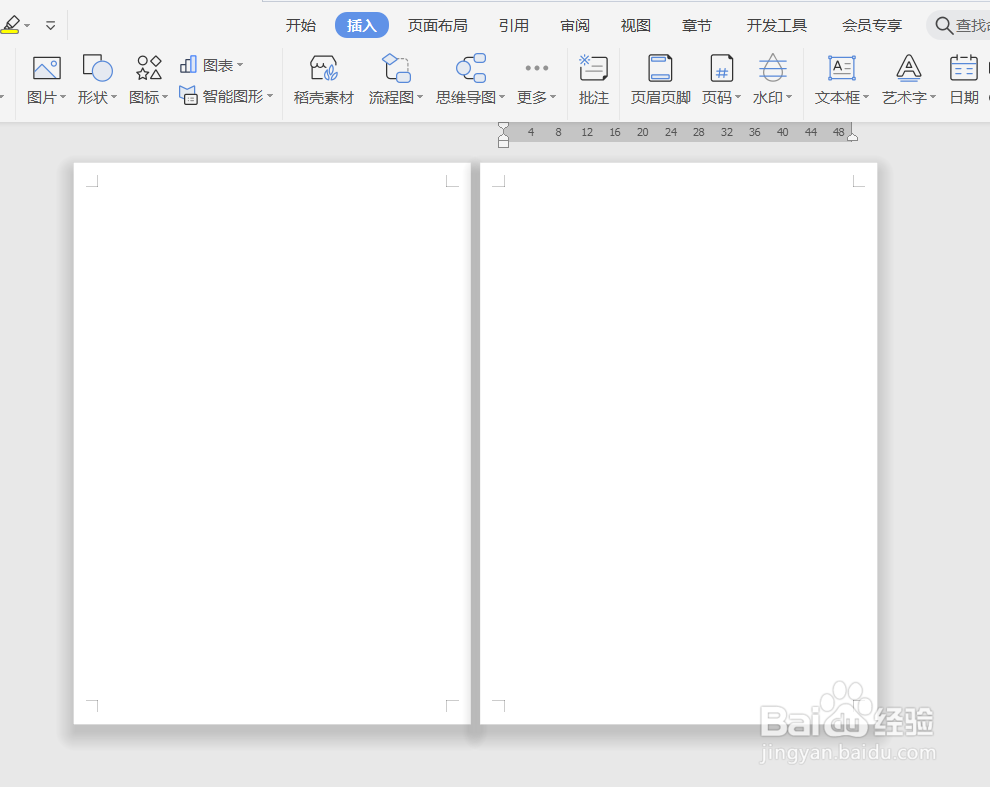This screenshot has width=990, height=787.
Task: Click the Flowchart (流程图) icon
Action: 396,68
